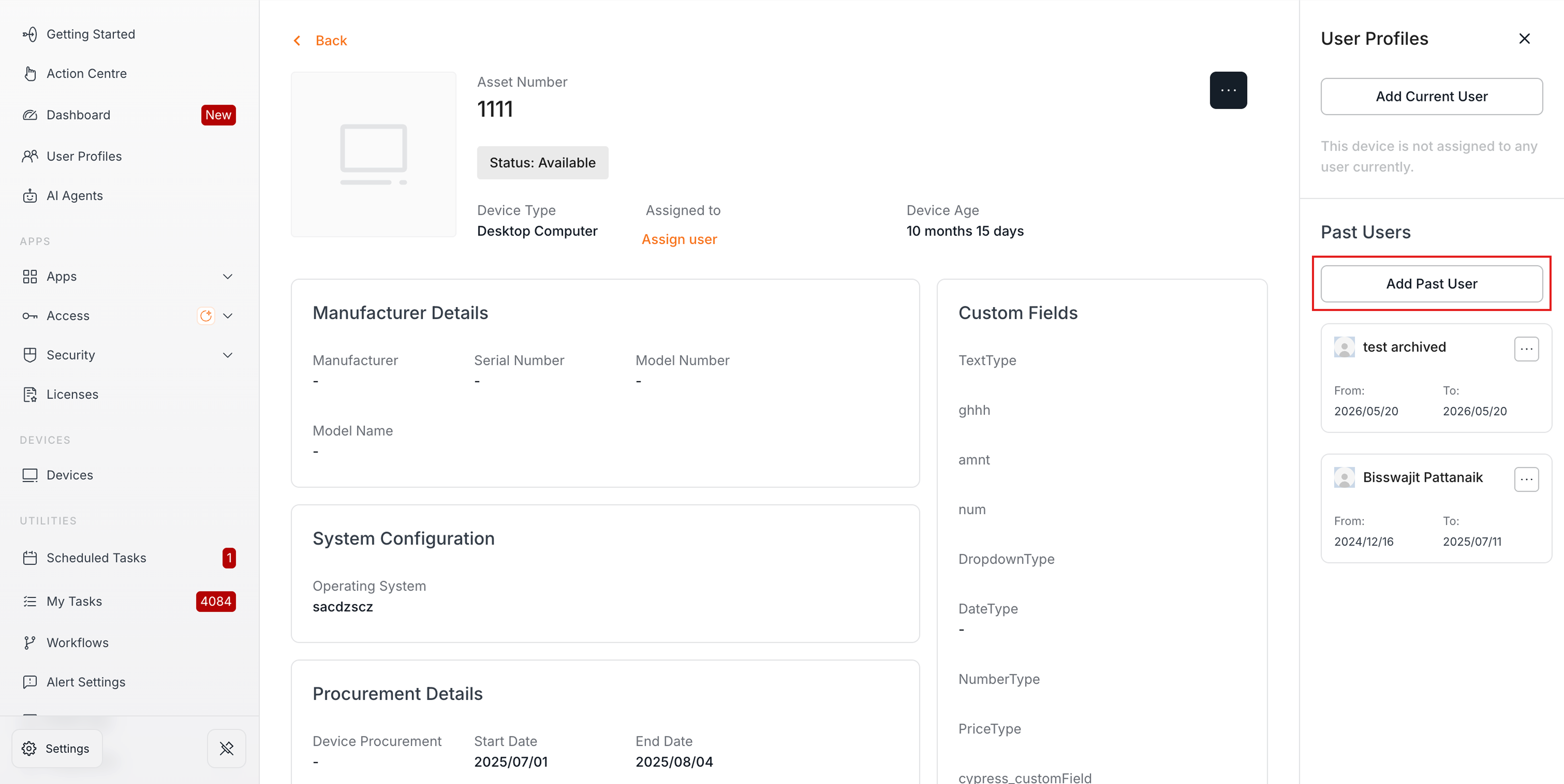Click the pin sidebar icon button

226,748
